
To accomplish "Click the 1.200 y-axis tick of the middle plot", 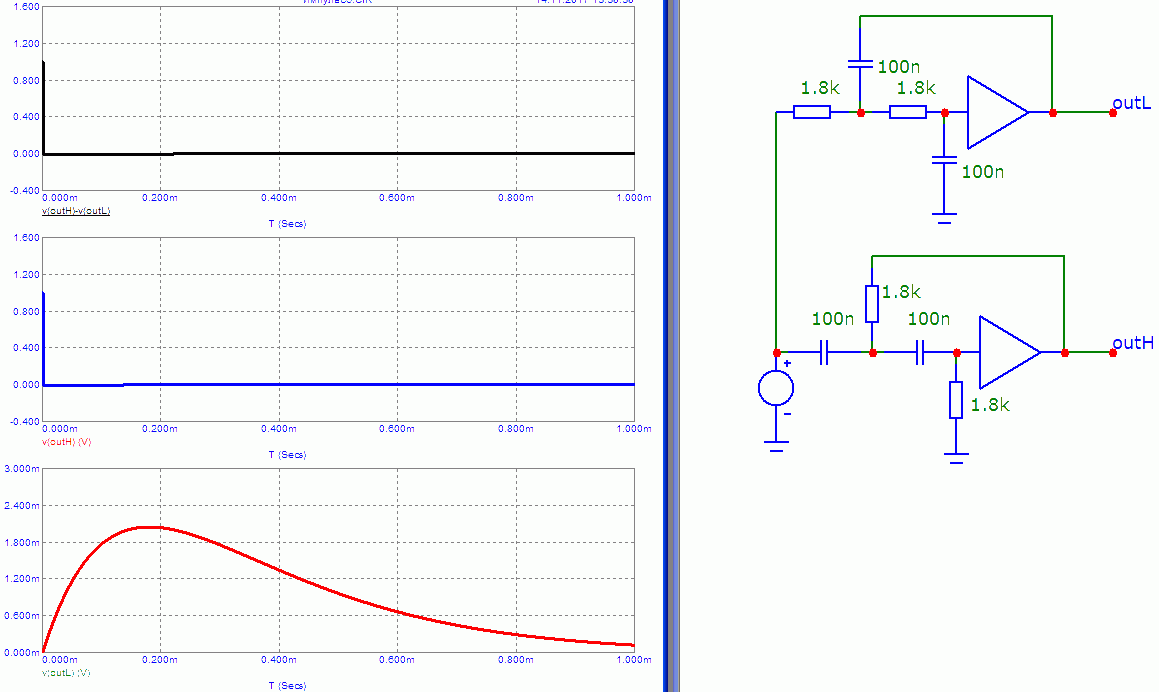I will [27, 274].
